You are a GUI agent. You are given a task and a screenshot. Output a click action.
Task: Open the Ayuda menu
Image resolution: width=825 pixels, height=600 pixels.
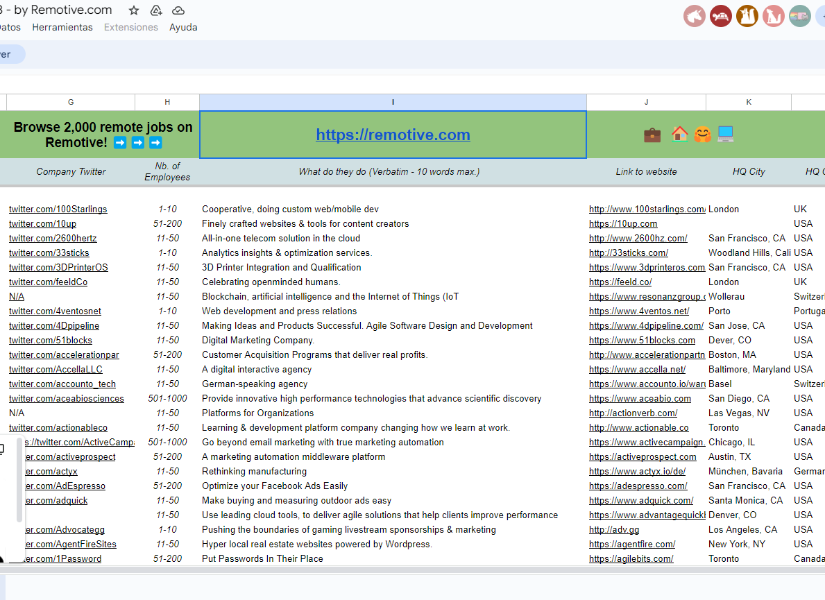[x=183, y=27]
